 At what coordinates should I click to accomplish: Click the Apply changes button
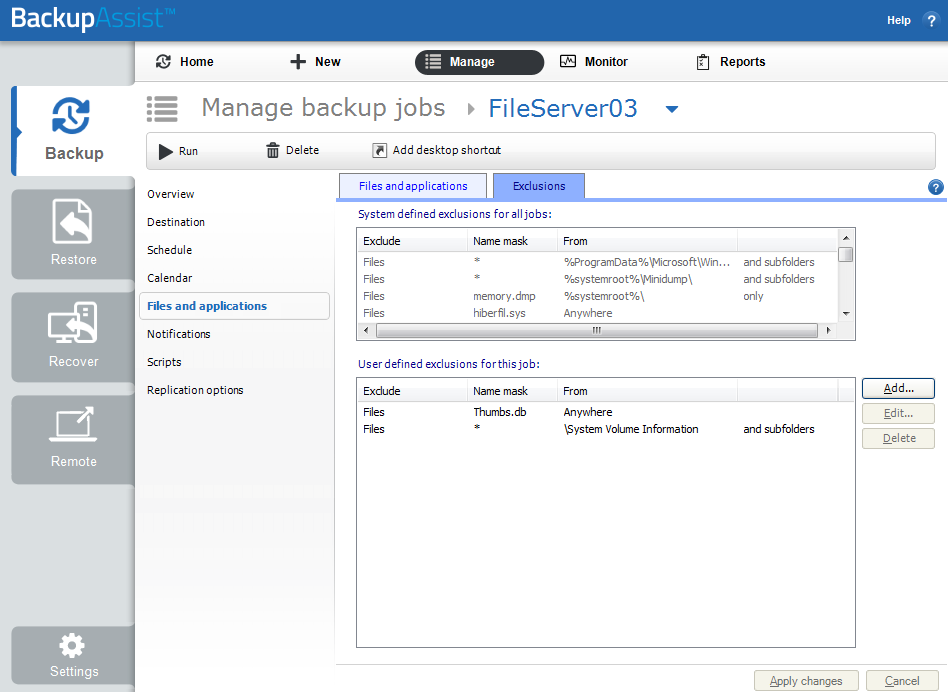(806, 681)
